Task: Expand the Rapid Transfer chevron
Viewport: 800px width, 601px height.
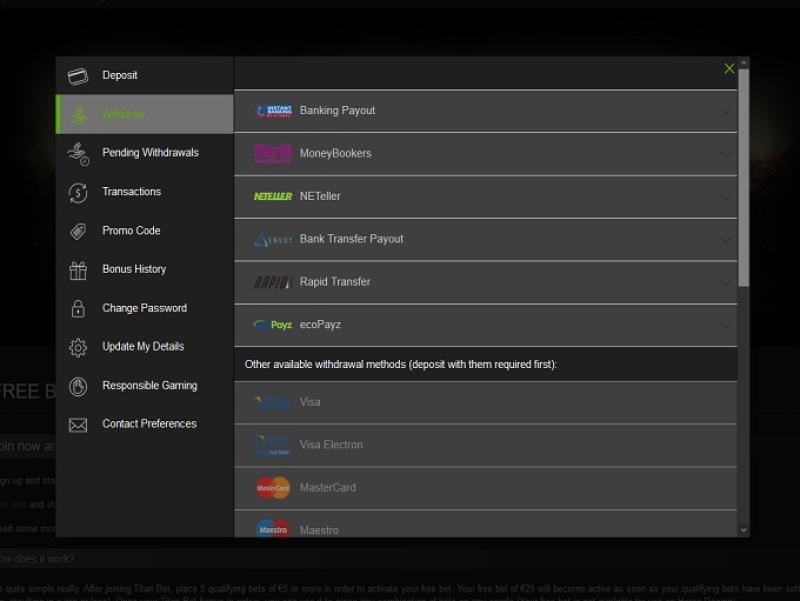Action: coord(726,283)
